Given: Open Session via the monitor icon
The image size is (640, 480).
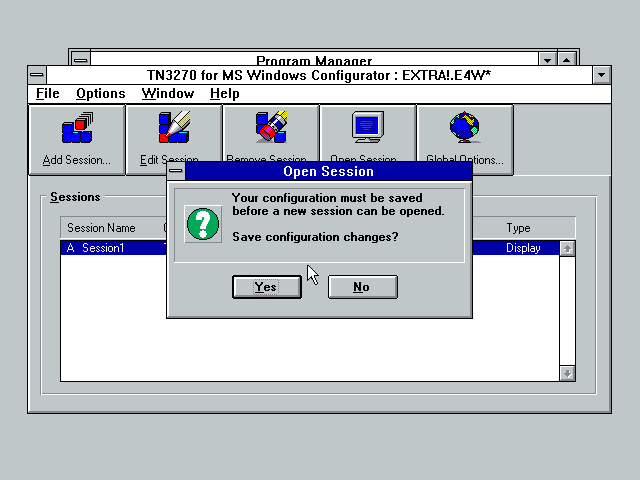Looking at the screenshot, I should 368,127.
